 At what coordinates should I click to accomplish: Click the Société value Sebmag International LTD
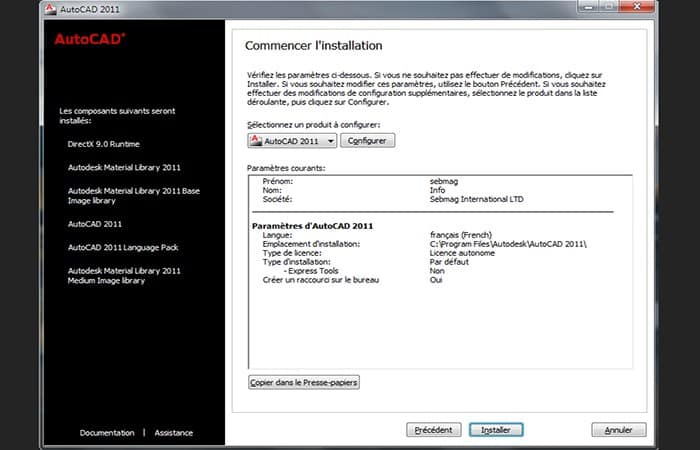[x=476, y=199]
